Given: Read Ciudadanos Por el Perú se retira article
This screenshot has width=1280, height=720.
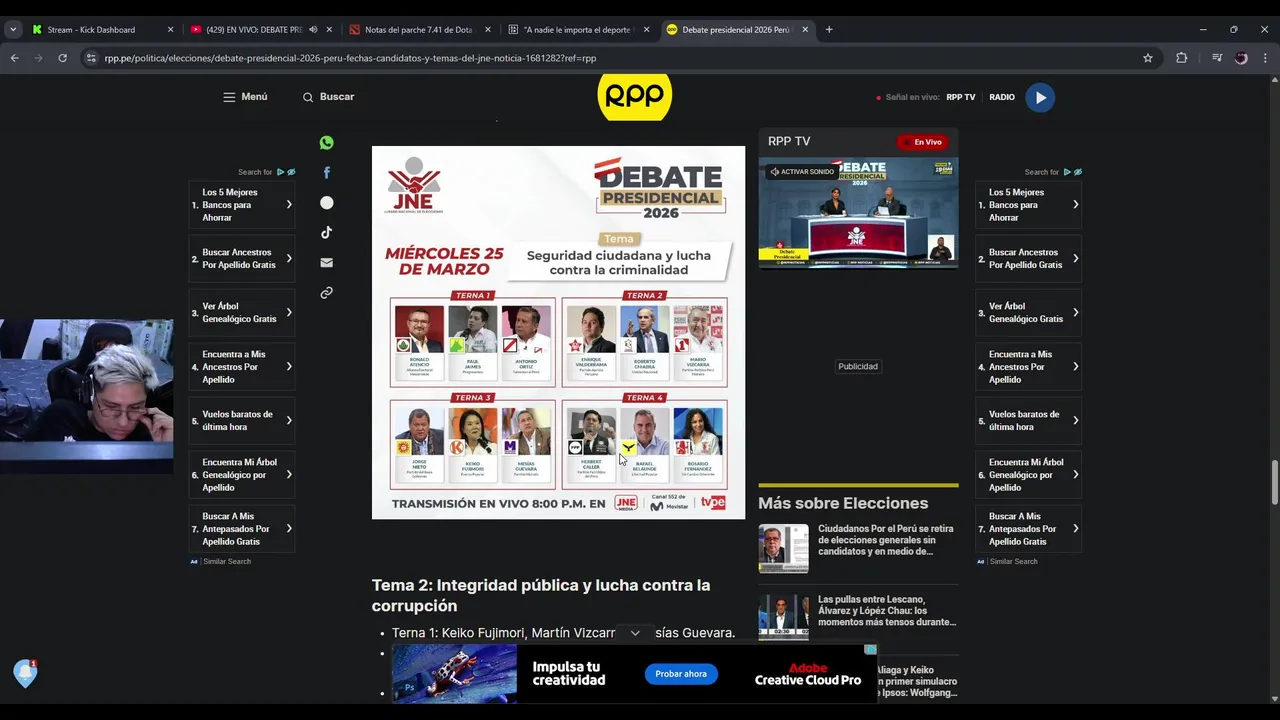Looking at the screenshot, I should [x=886, y=540].
